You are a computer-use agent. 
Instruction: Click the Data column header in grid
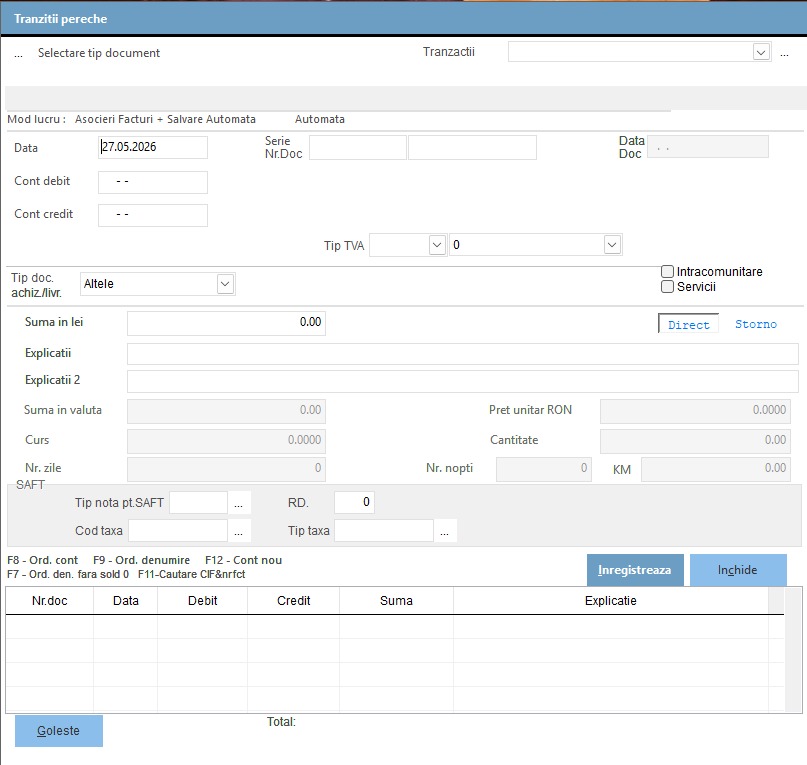coord(126,601)
